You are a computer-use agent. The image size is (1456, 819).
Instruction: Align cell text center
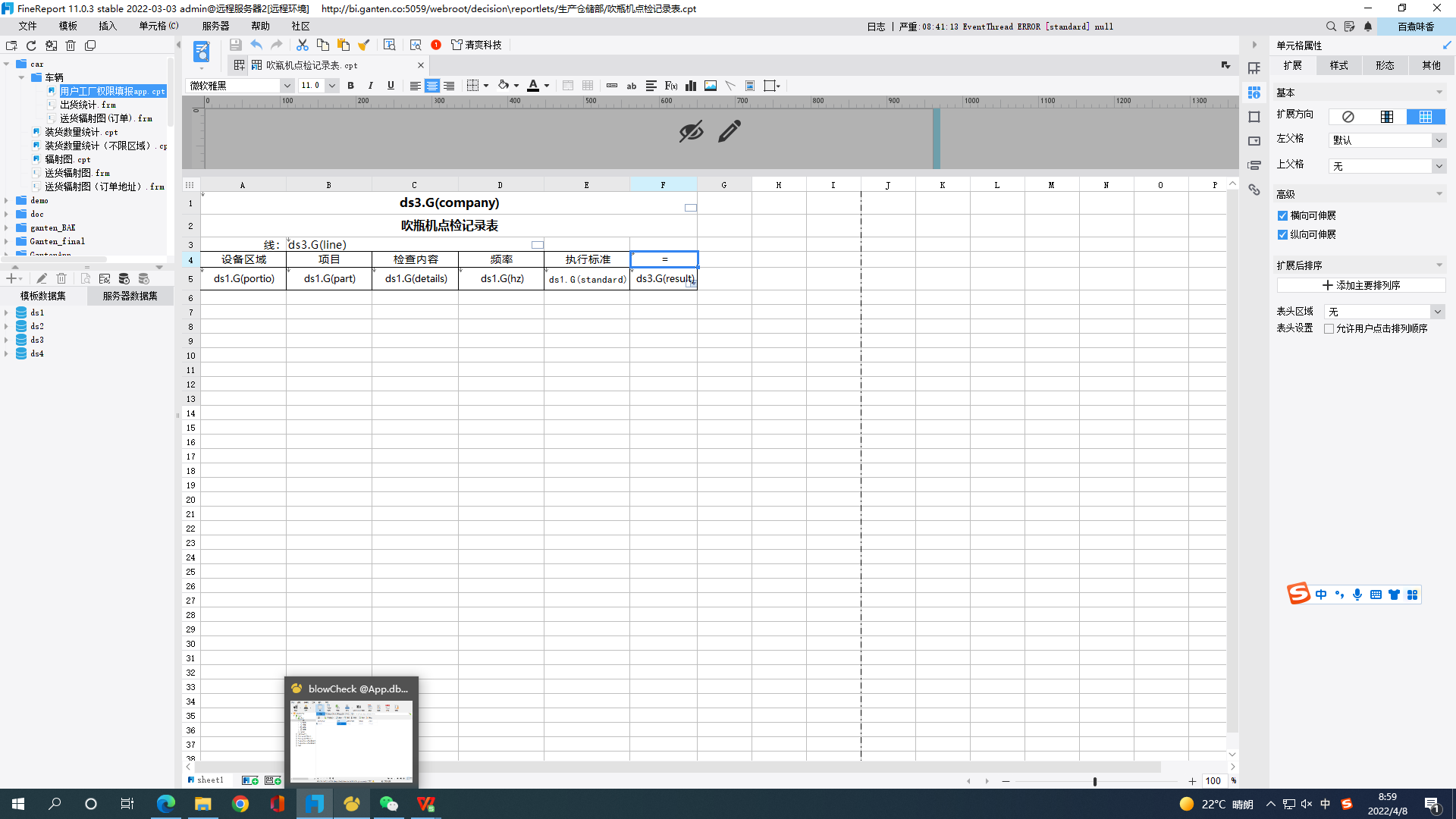pos(431,86)
